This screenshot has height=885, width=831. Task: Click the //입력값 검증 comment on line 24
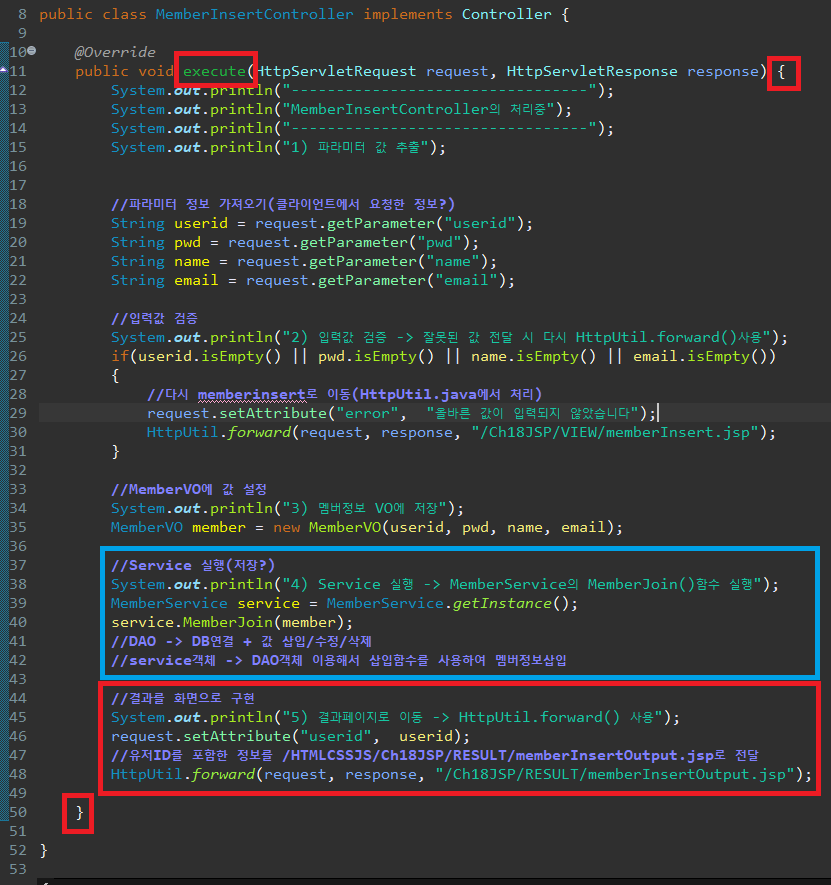pyautogui.click(x=154, y=318)
